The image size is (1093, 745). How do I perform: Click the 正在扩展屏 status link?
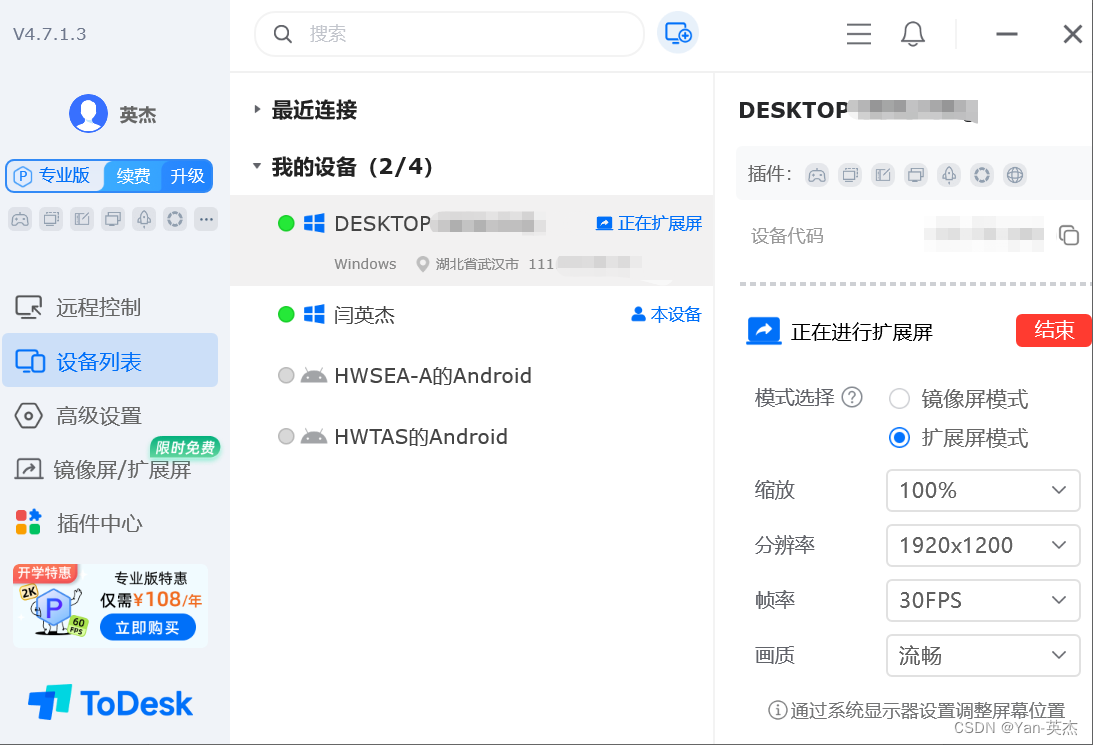pyautogui.click(x=649, y=223)
